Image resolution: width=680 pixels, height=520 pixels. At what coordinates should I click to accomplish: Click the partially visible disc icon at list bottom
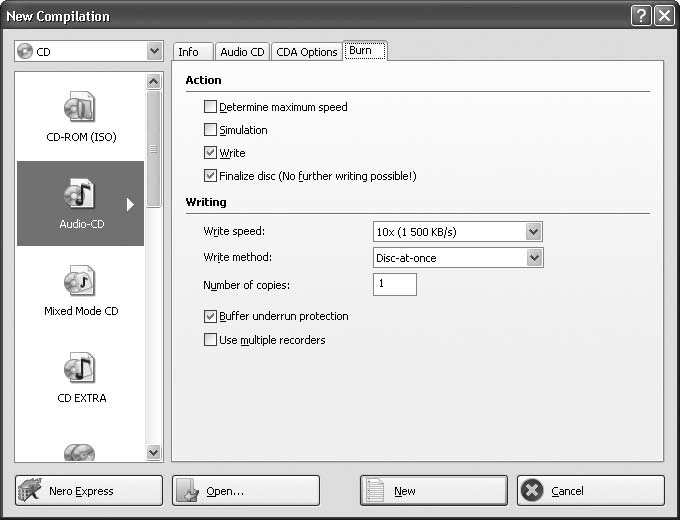(x=80, y=453)
